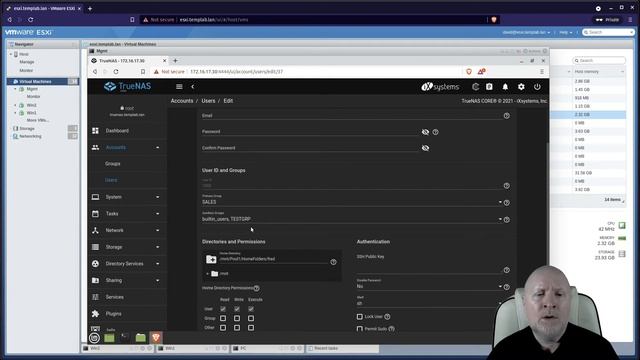Check the Lock User checkbox
Viewport: 640px width, 360px height.
click(360, 317)
